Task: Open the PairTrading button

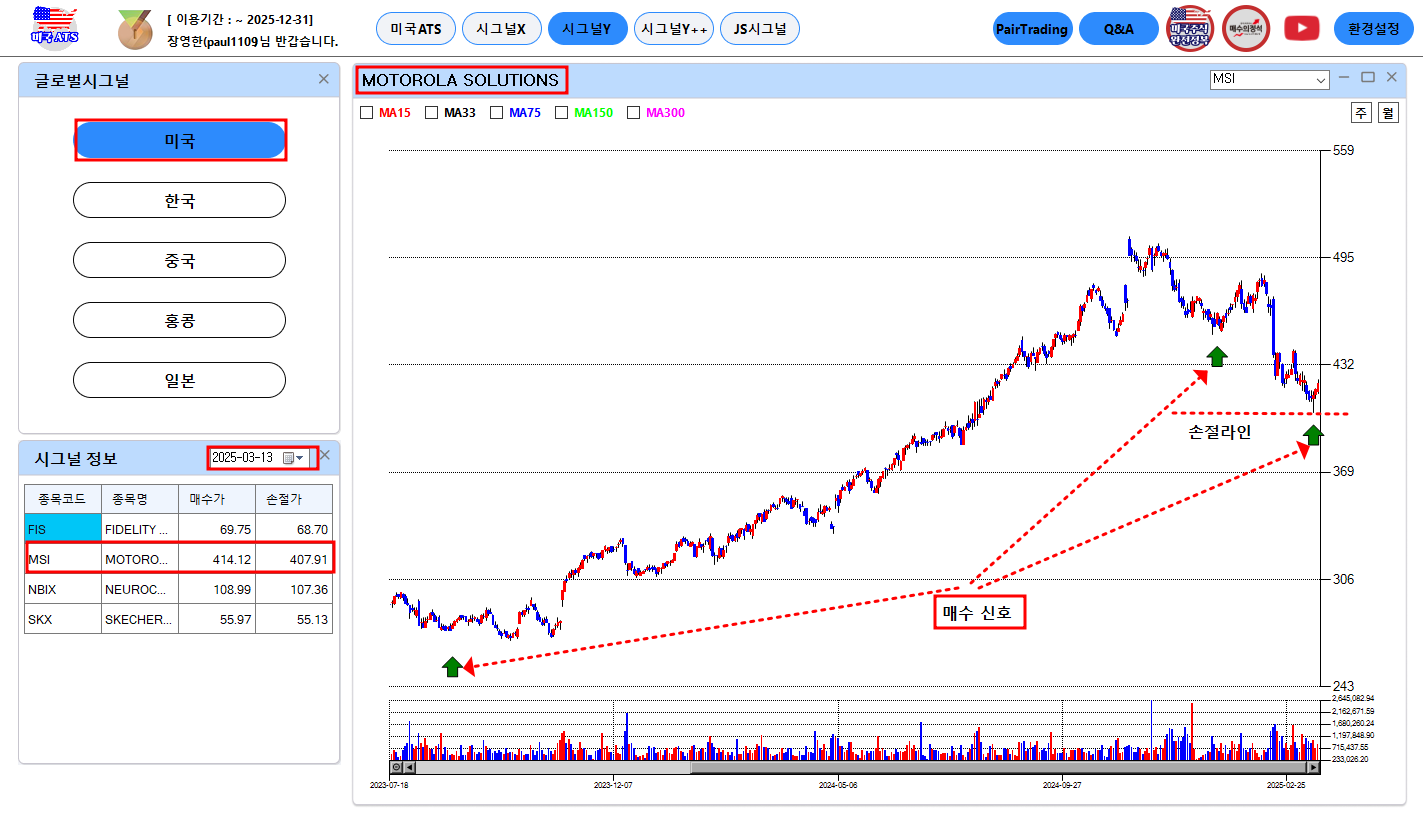Action: coord(1033,29)
